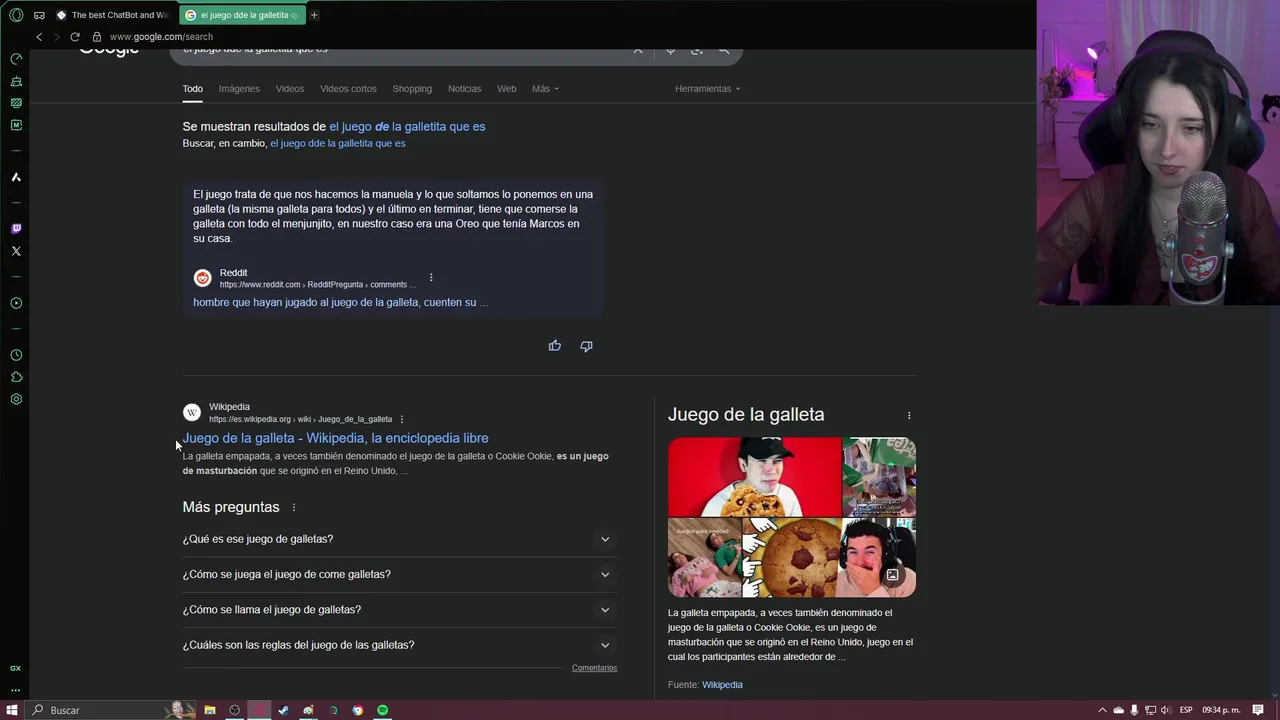
Task: Click the thumbs down feedback icon
Action: [x=586, y=346]
